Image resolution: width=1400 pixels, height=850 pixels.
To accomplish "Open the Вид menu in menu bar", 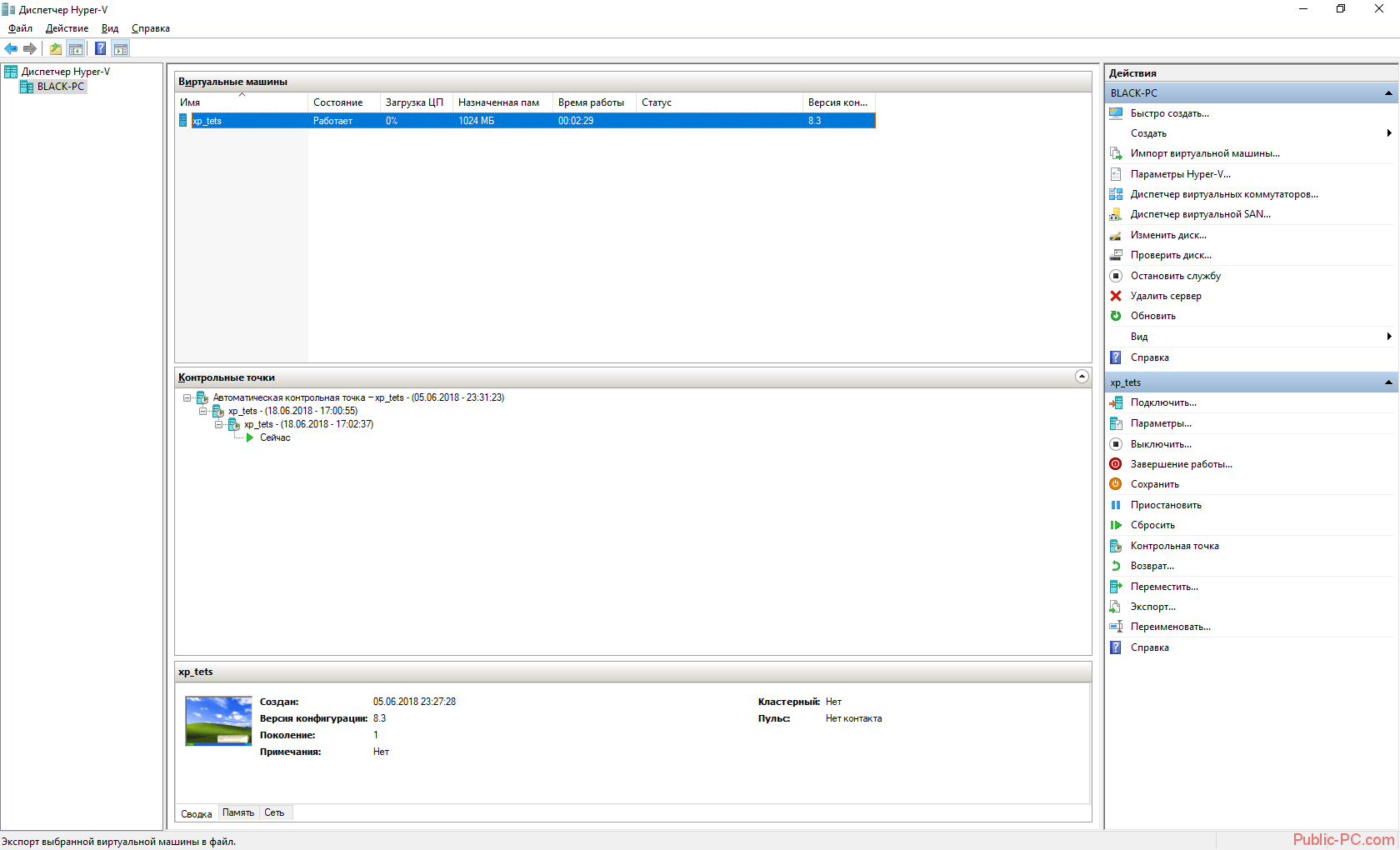I will click(x=110, y=28).
